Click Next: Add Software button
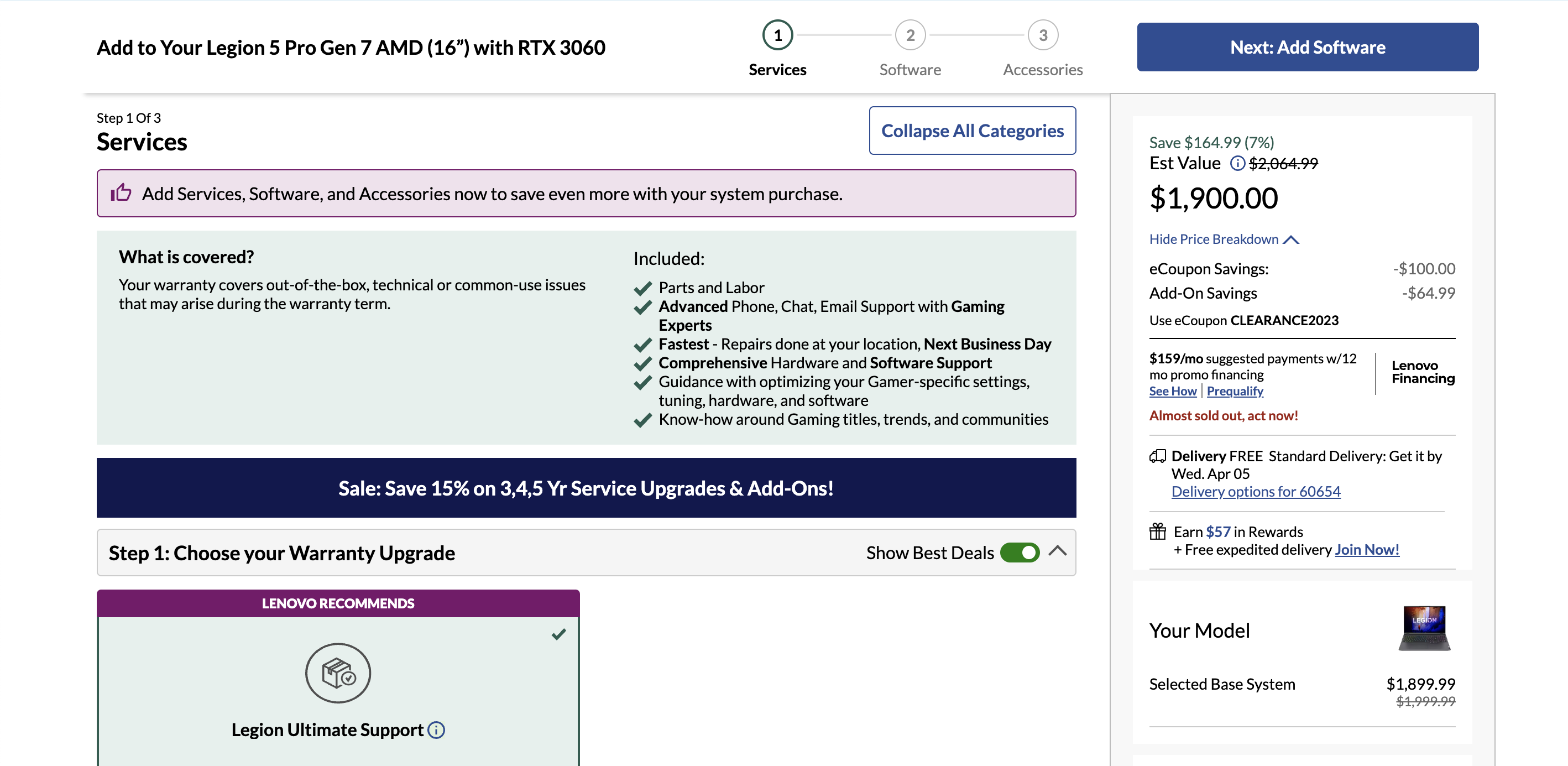This screenshot has height=766, width=1568. click(1308, 47)
